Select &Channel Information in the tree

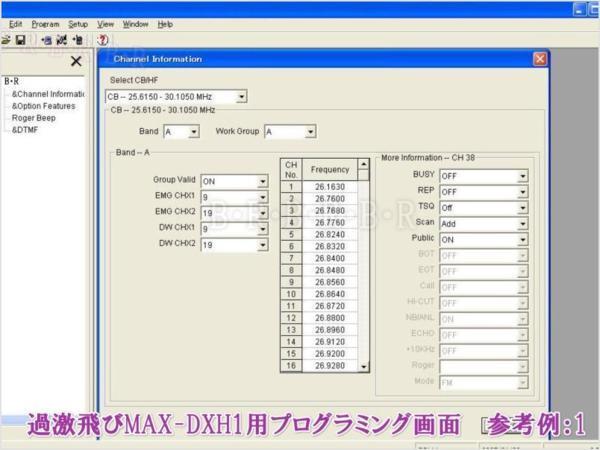coord(47,94)
